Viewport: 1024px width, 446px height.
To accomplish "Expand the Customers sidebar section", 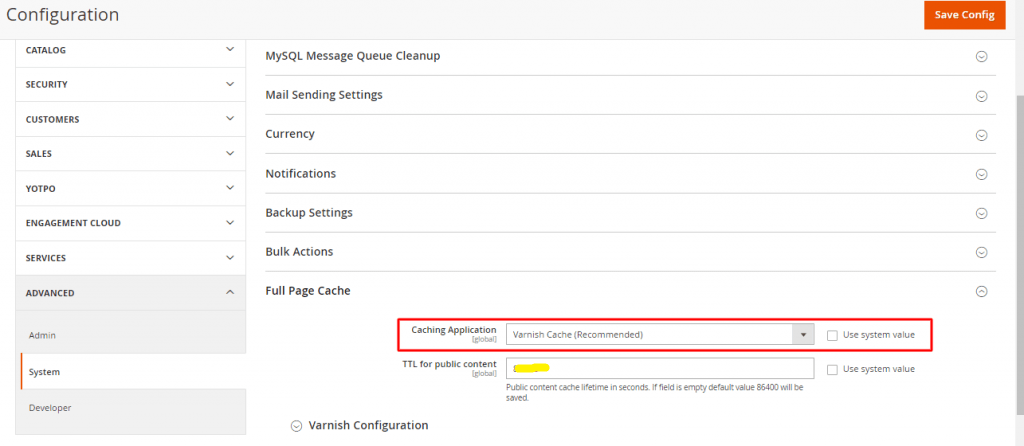I will (x=131, y=119).
